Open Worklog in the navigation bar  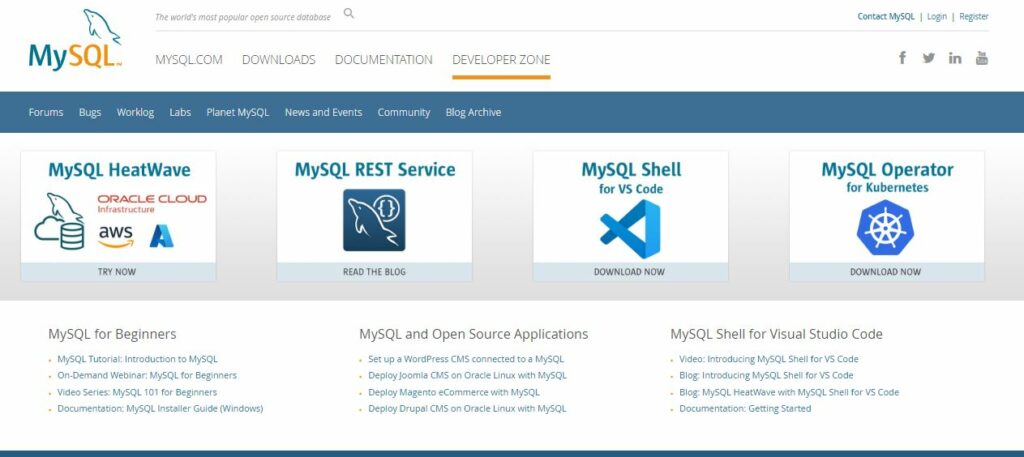pyautogui.click(x=135, y=112)
